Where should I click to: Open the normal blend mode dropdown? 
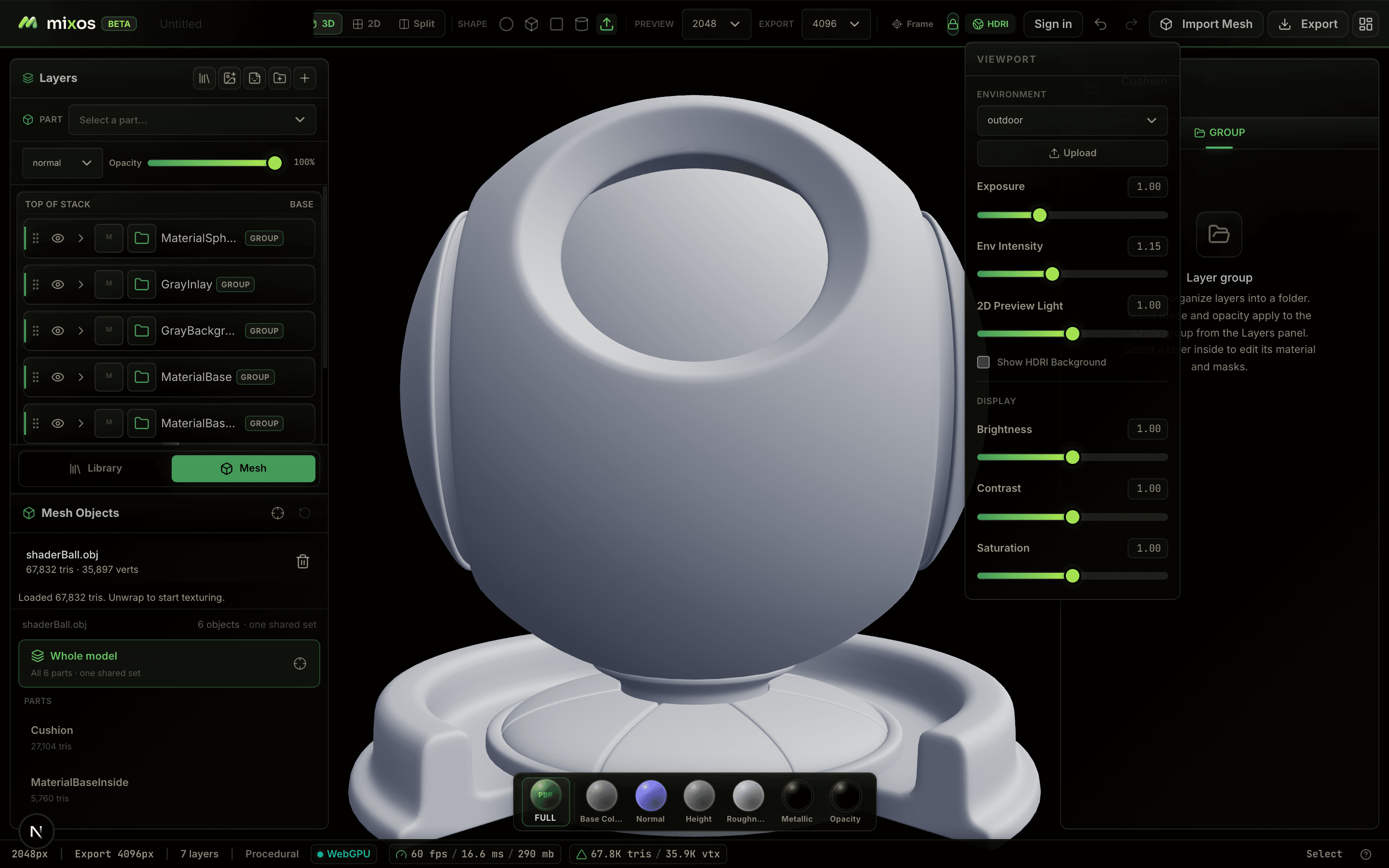[x=62, y=163]
